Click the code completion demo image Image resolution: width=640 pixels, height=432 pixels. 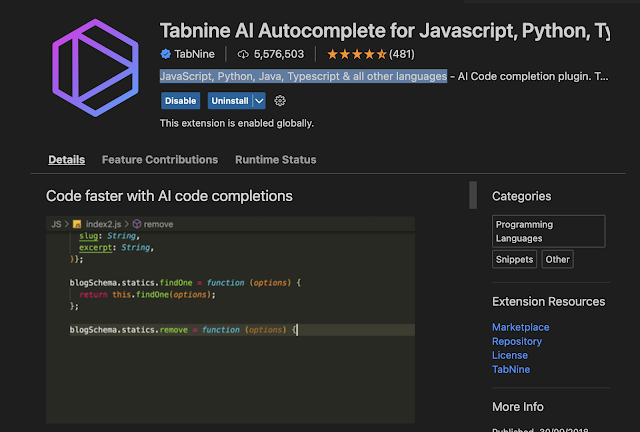(230, 320)
